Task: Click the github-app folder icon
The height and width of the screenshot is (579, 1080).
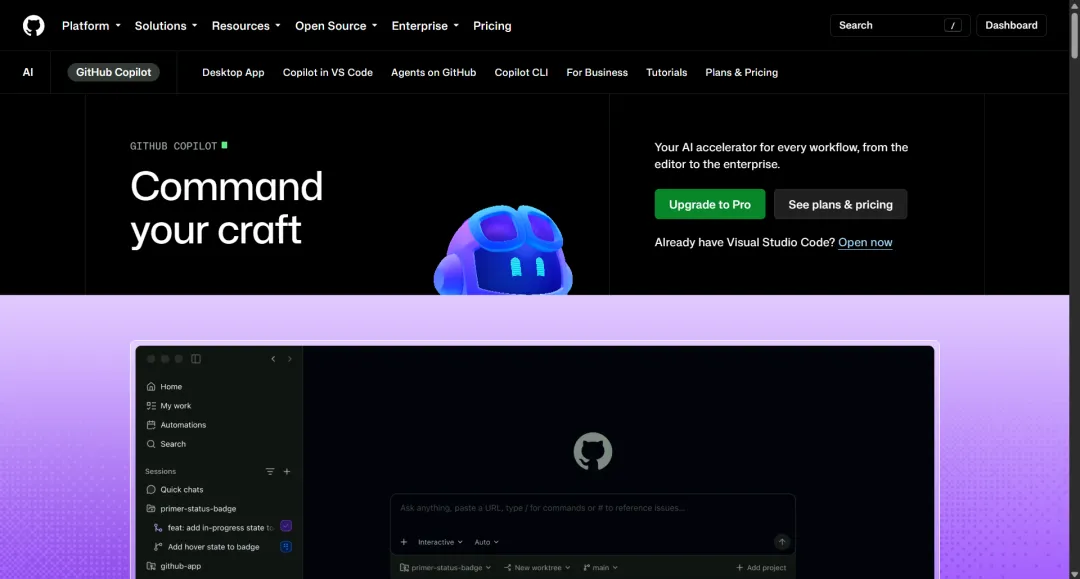Action: (151, 566)
